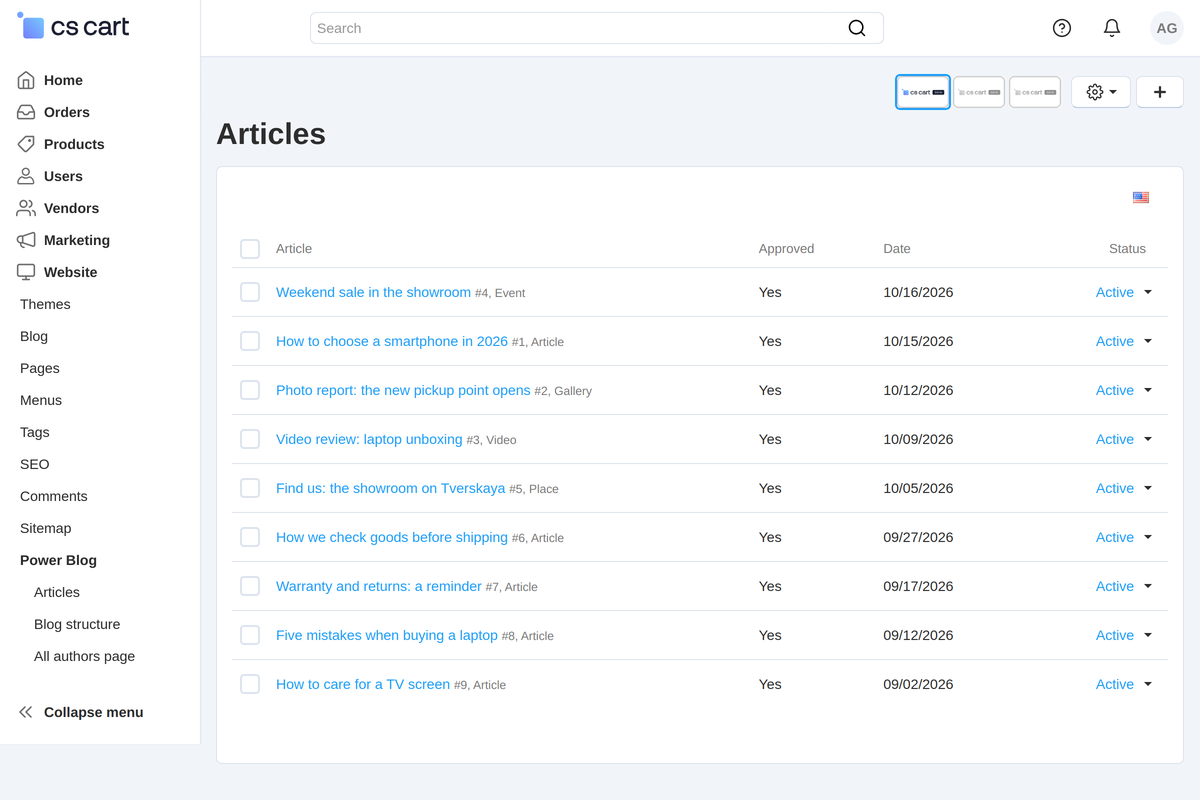
Task: Open Active status dropdown for Find us article
Action: 1124,488
